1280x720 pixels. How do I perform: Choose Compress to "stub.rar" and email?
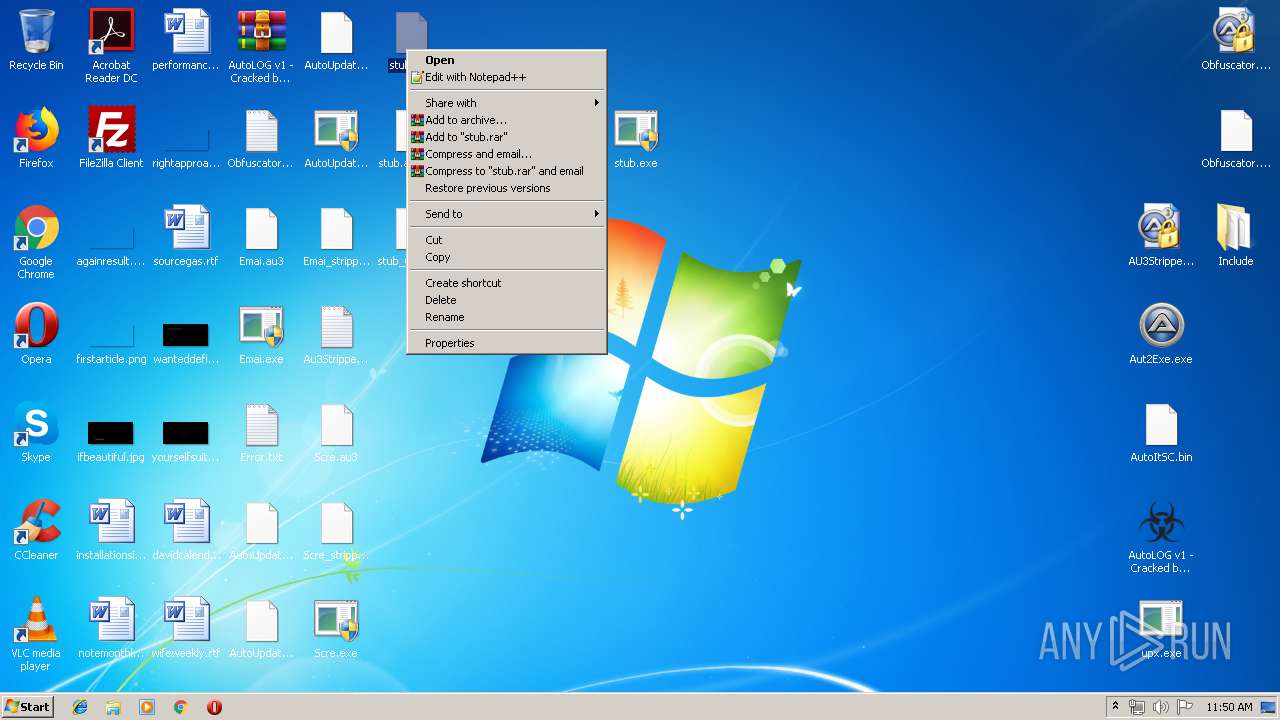pyautogui.click(x=507, y=171)
